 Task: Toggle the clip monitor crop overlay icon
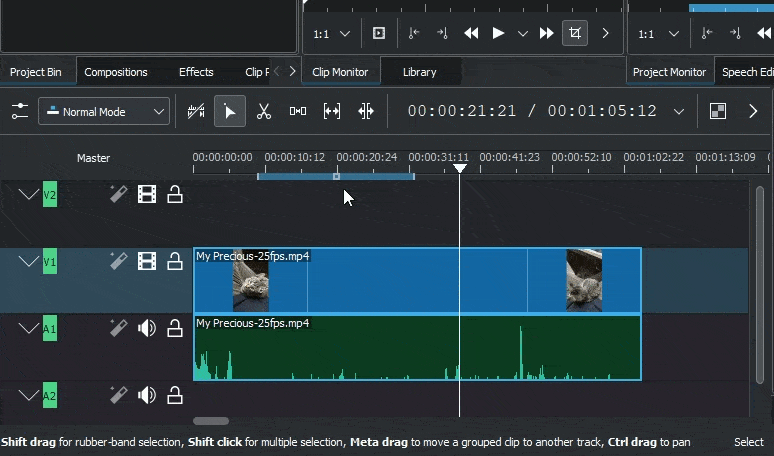pyautogui.click(x=575, y=33)
